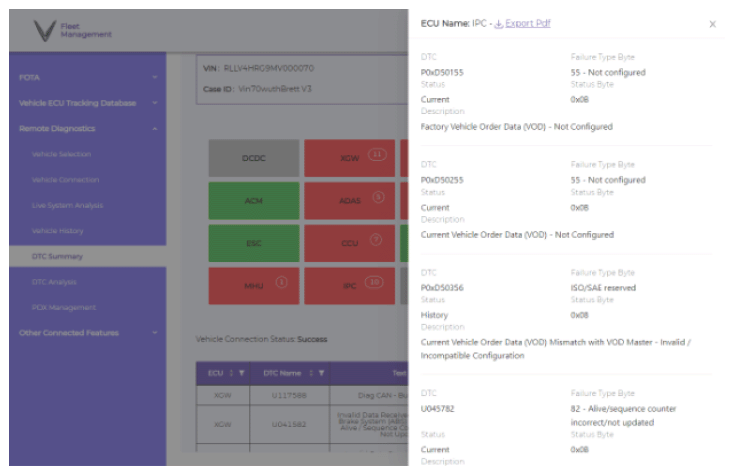The image size is (734, 475).
Task: Click the red IPC ECU tile
Action: (350, 285)
